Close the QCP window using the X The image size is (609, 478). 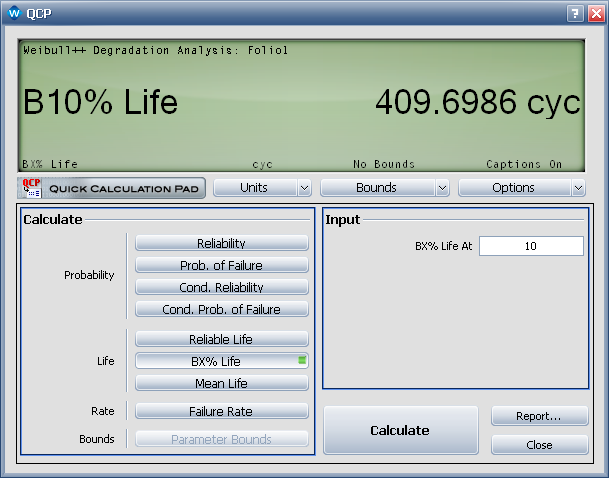(x=594, y=14)
